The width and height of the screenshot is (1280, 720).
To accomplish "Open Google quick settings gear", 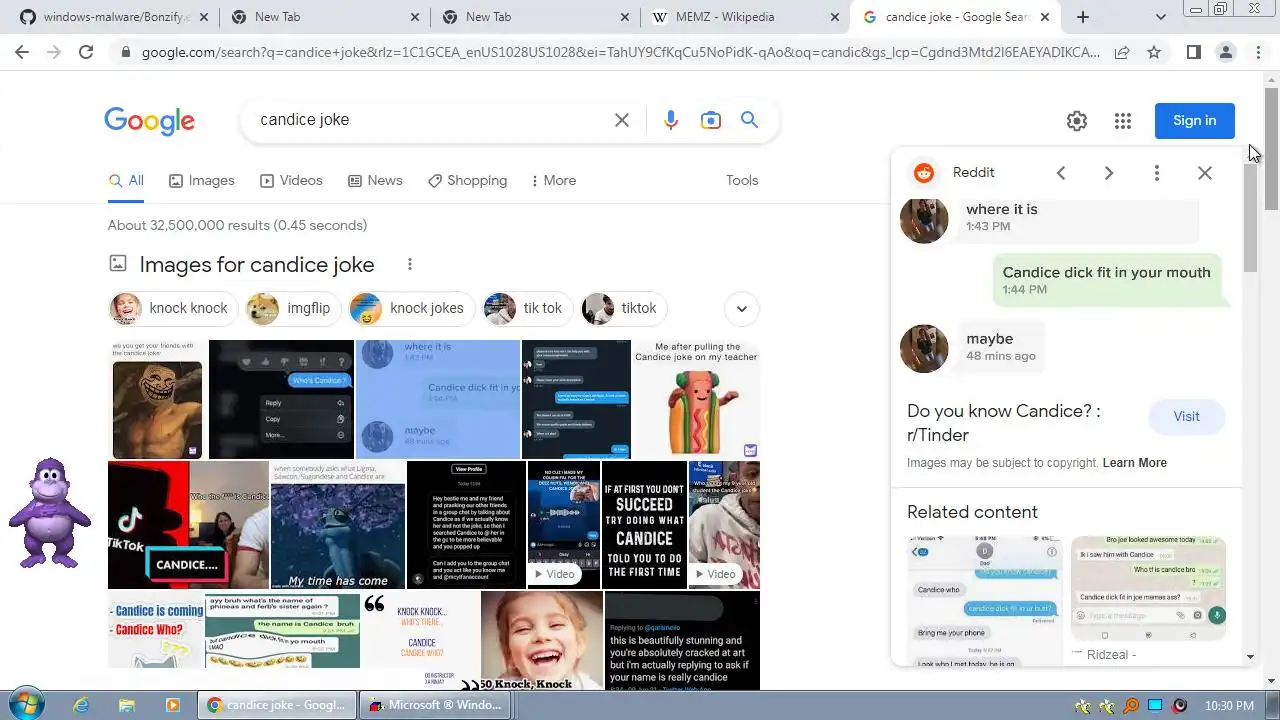I will (x=1076, y=121).
